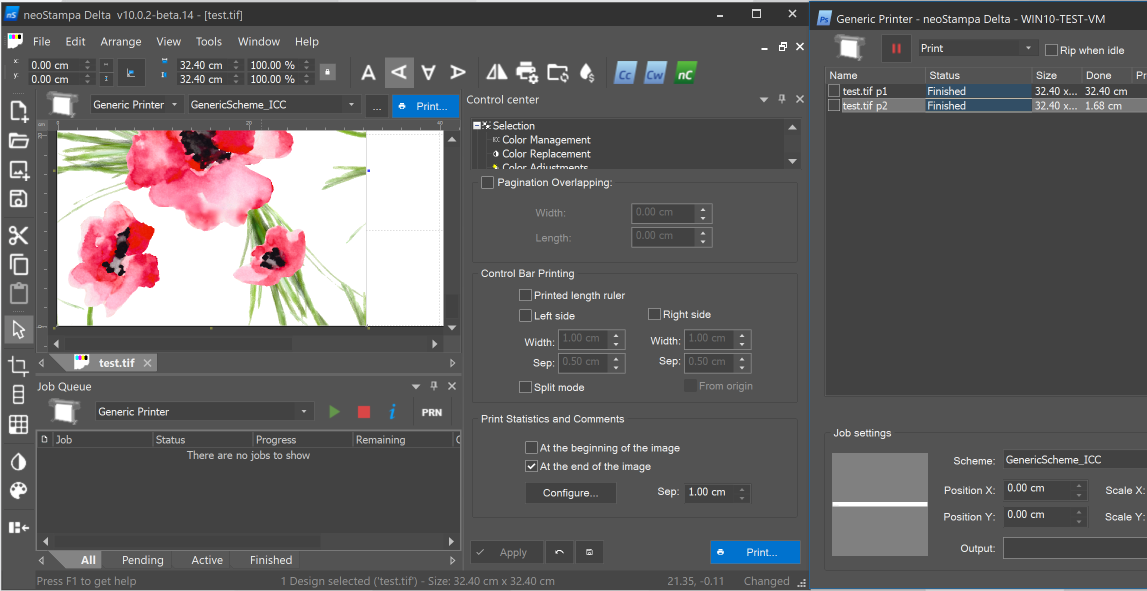Enable Printed length ruler checkbox
This screenshot has height=591, width=1147.
[525, 296]
